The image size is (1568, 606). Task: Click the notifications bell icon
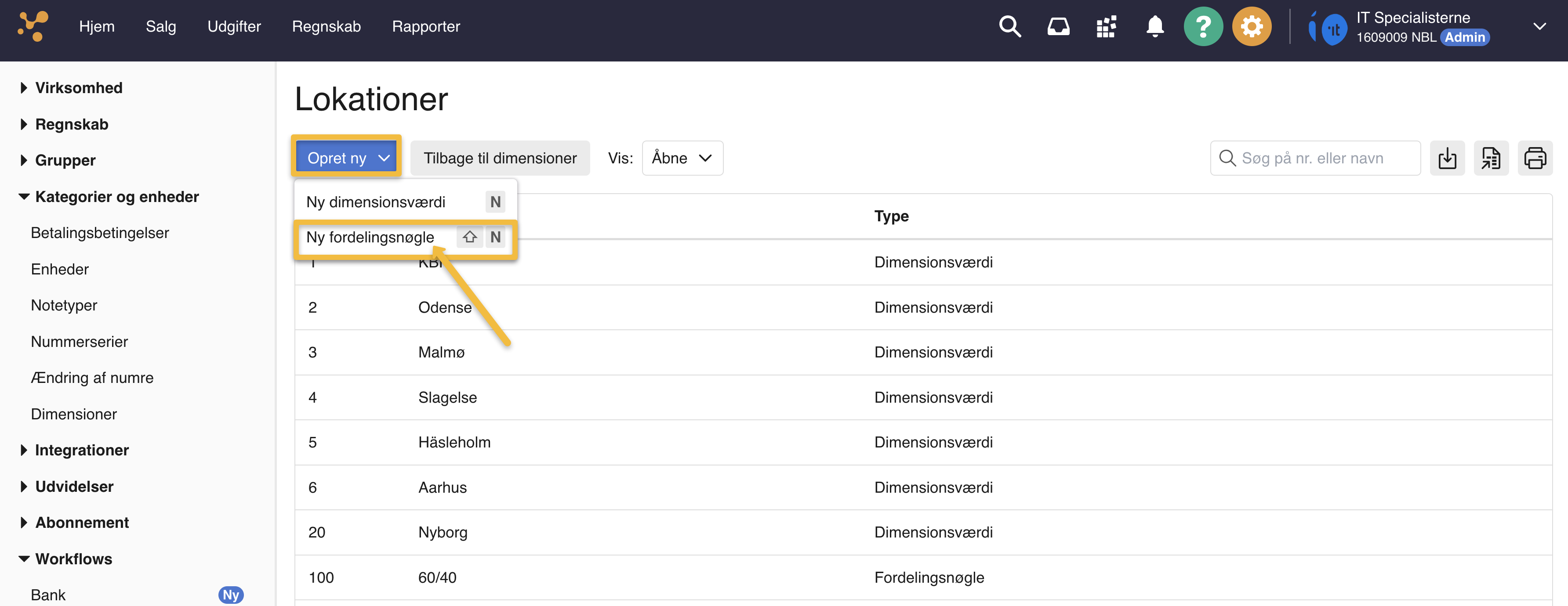pyautogui.click(x=1155, y=27)
